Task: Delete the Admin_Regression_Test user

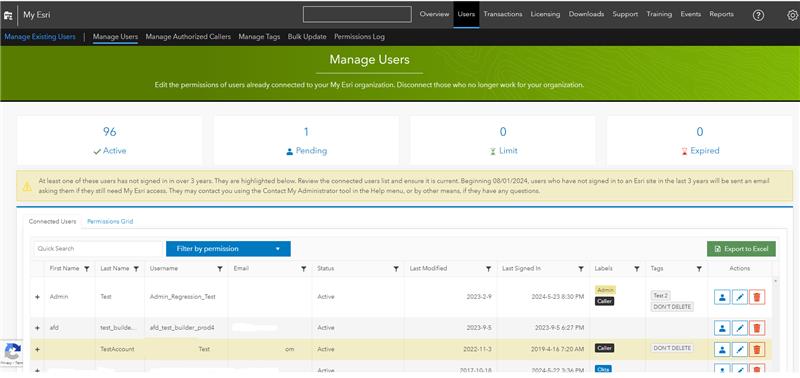Action: pyautogui.click(x=757, y=297)
